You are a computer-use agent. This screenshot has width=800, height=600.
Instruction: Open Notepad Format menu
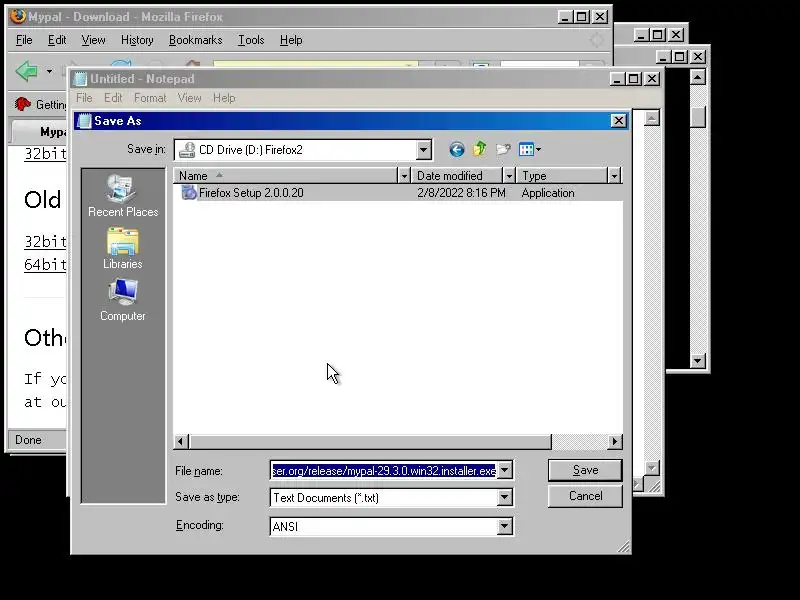[x=150, y=98]
